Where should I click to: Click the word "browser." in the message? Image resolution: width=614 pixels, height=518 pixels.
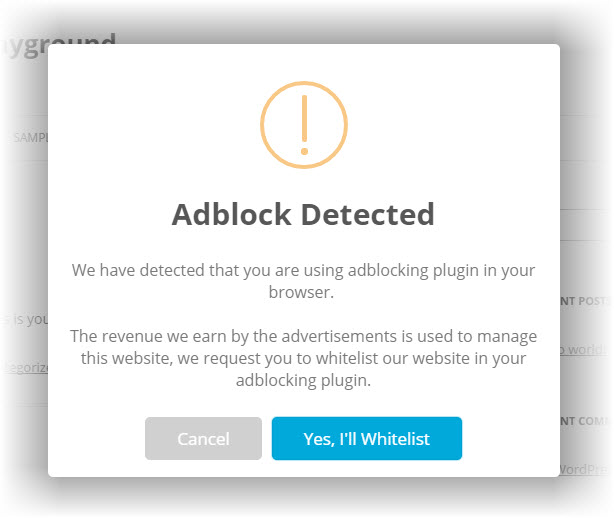pyautogui.click(x=303, y=295)
